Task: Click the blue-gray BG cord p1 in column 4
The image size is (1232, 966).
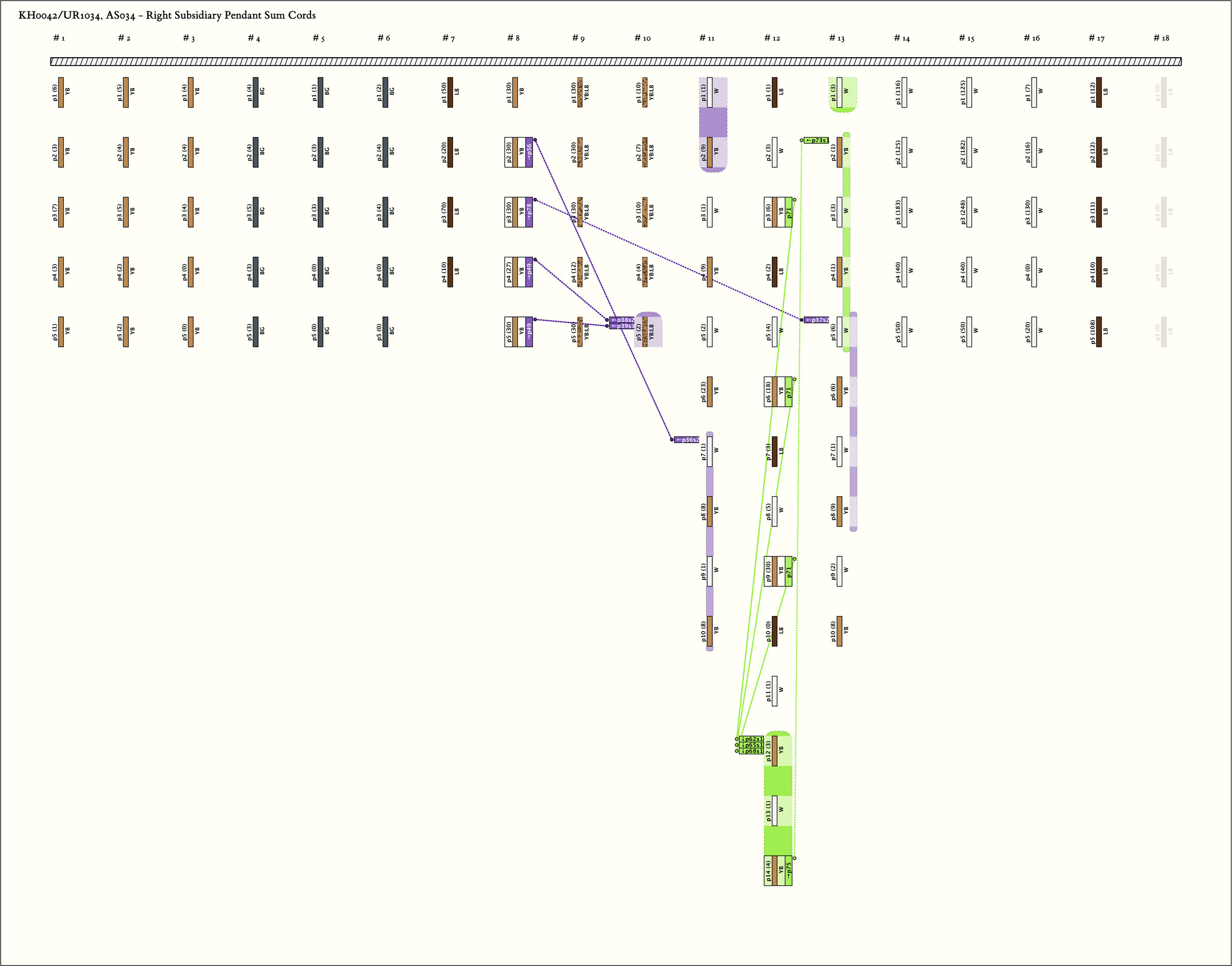Action: click(x=256, y=92)
